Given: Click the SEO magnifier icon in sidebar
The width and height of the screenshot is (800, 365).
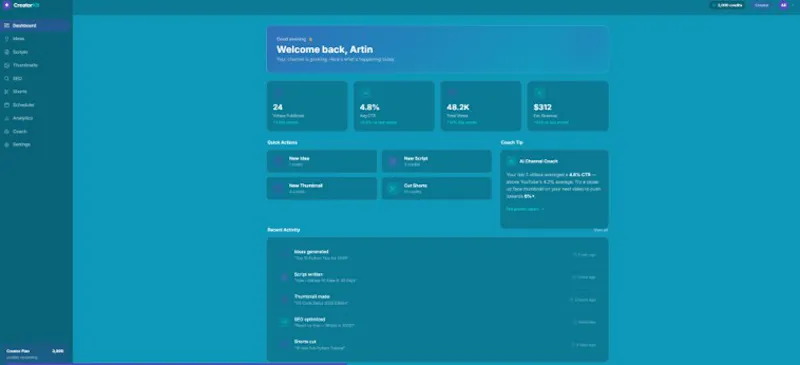Looking at the screenshot, I should 7,79.
